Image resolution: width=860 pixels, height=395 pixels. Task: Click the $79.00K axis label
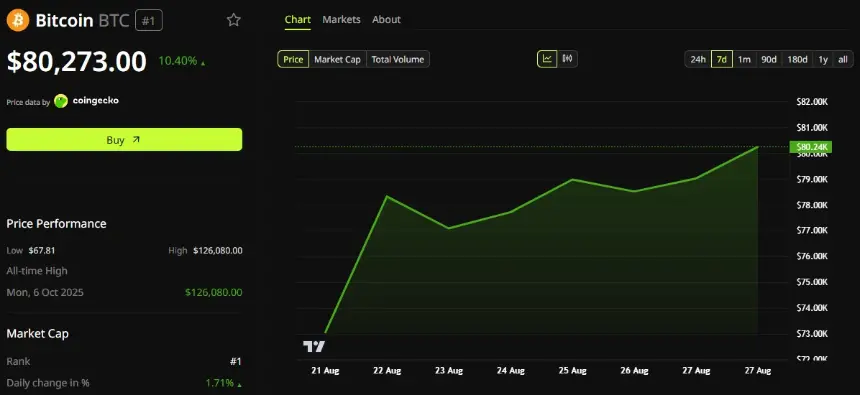click(812, 179)
